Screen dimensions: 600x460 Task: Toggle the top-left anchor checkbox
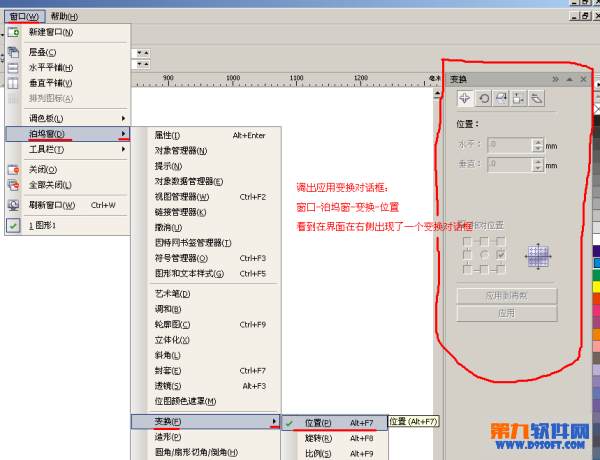pos(467,241)
